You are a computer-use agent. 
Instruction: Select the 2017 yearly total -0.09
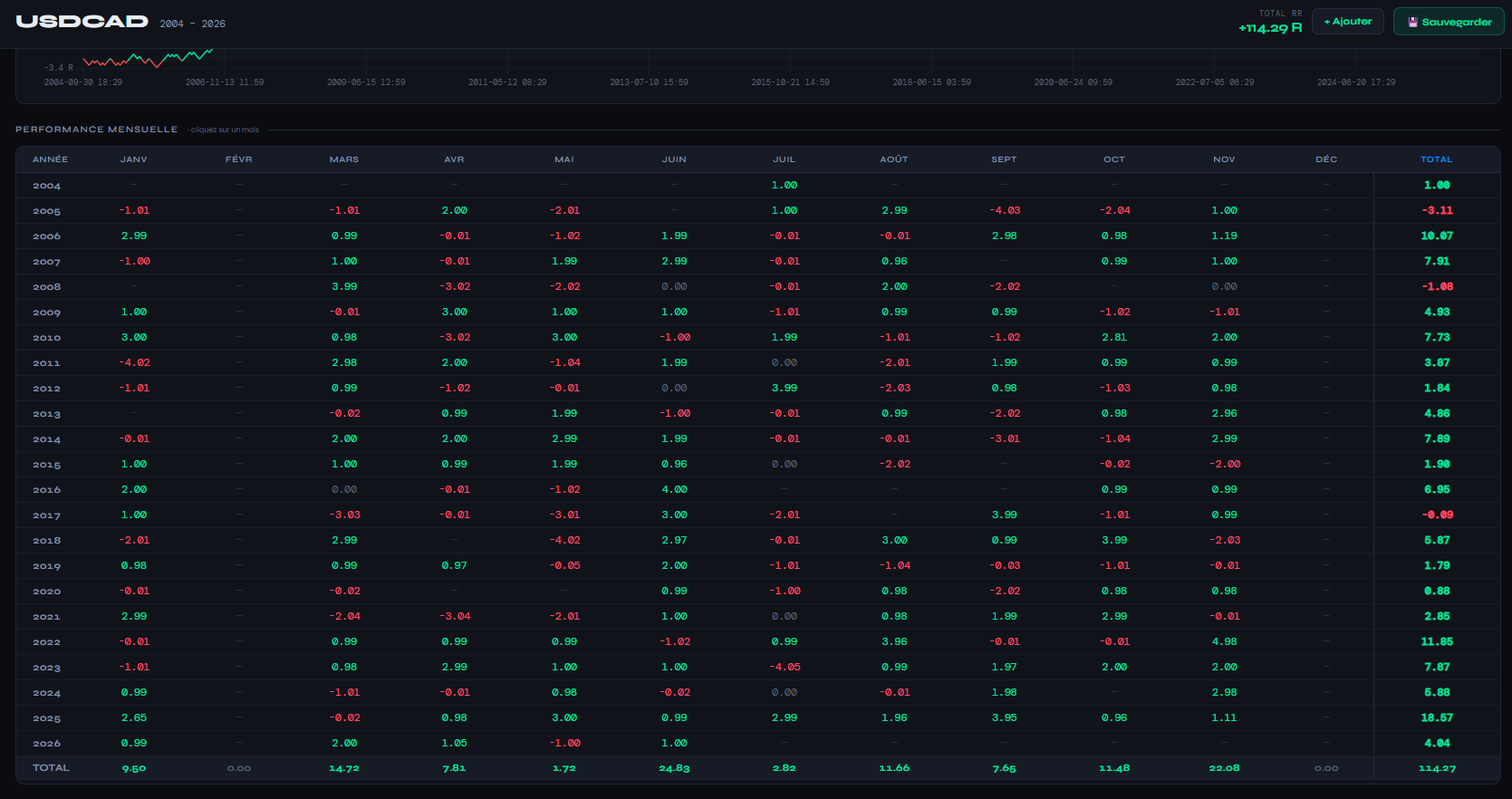pos(1437,515)
